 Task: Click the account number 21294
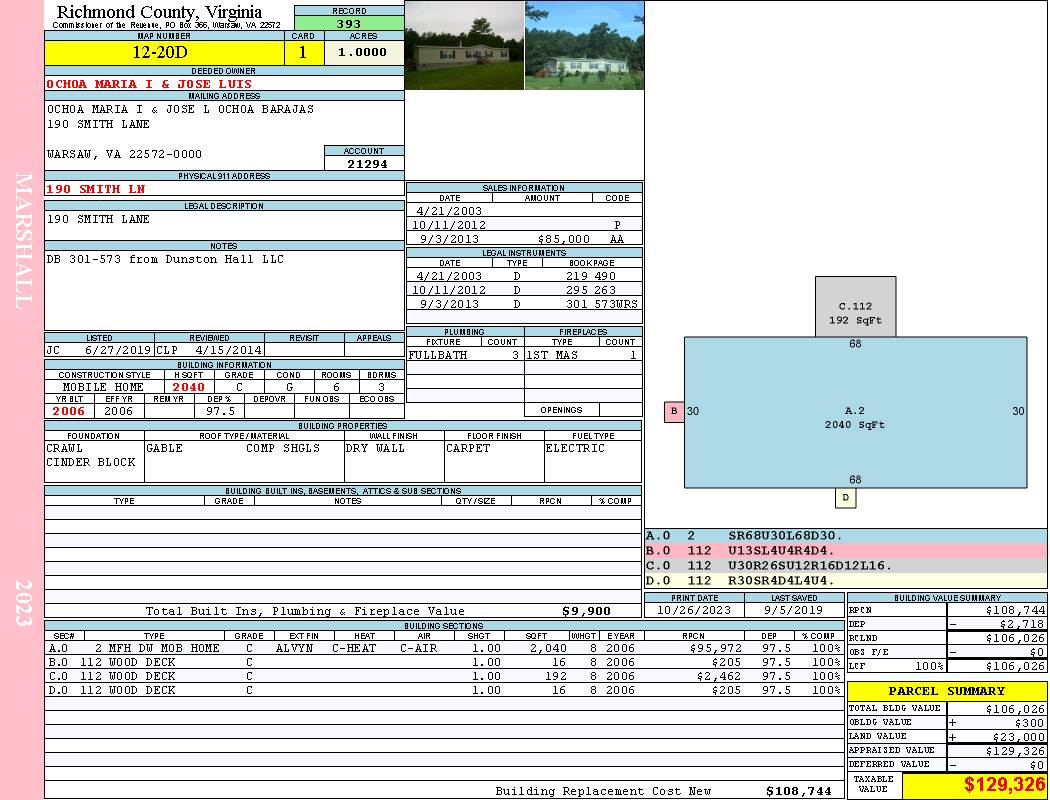366,163
